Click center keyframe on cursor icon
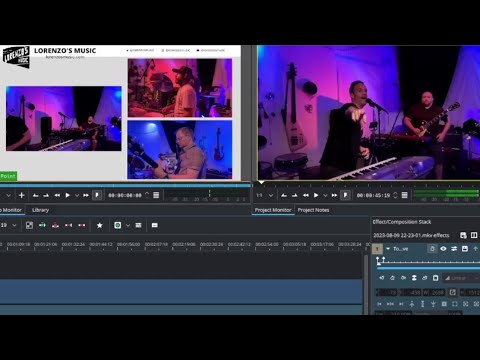Screen dimensions: 480x360 pos(414,278)
